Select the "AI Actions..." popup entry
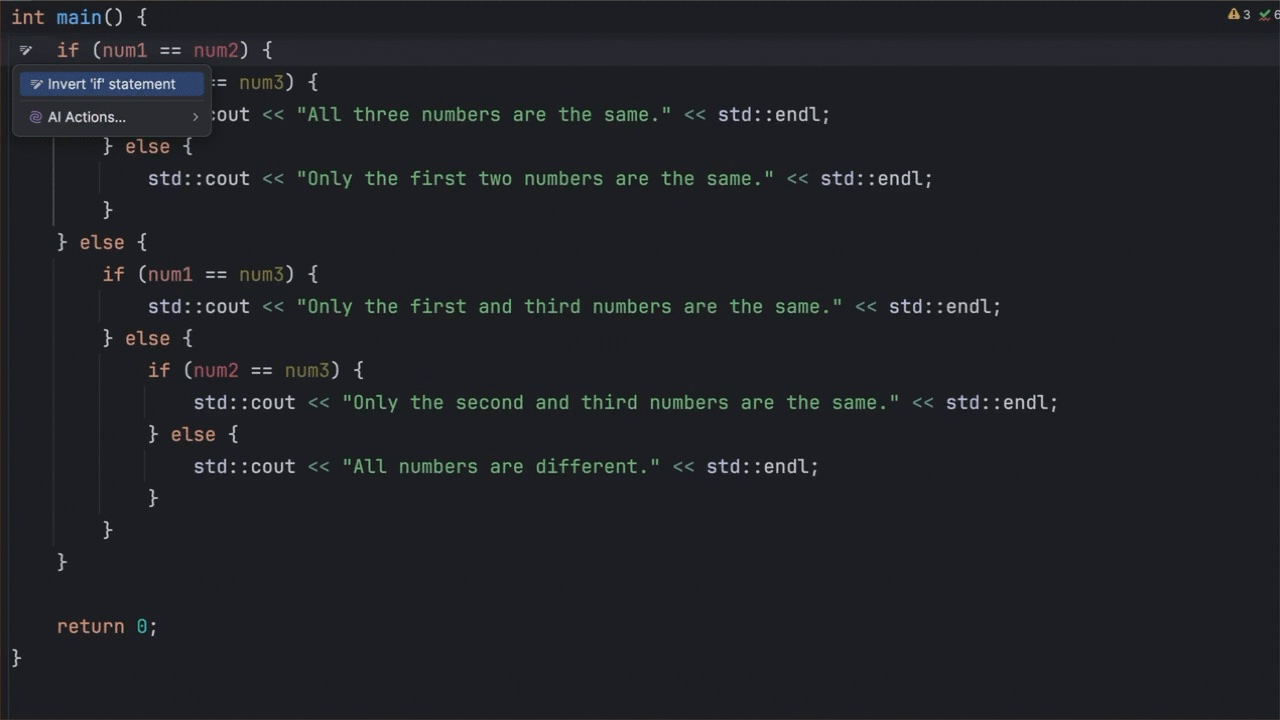The width and height of the screenshot is (1280, 720). click(111, 117)
